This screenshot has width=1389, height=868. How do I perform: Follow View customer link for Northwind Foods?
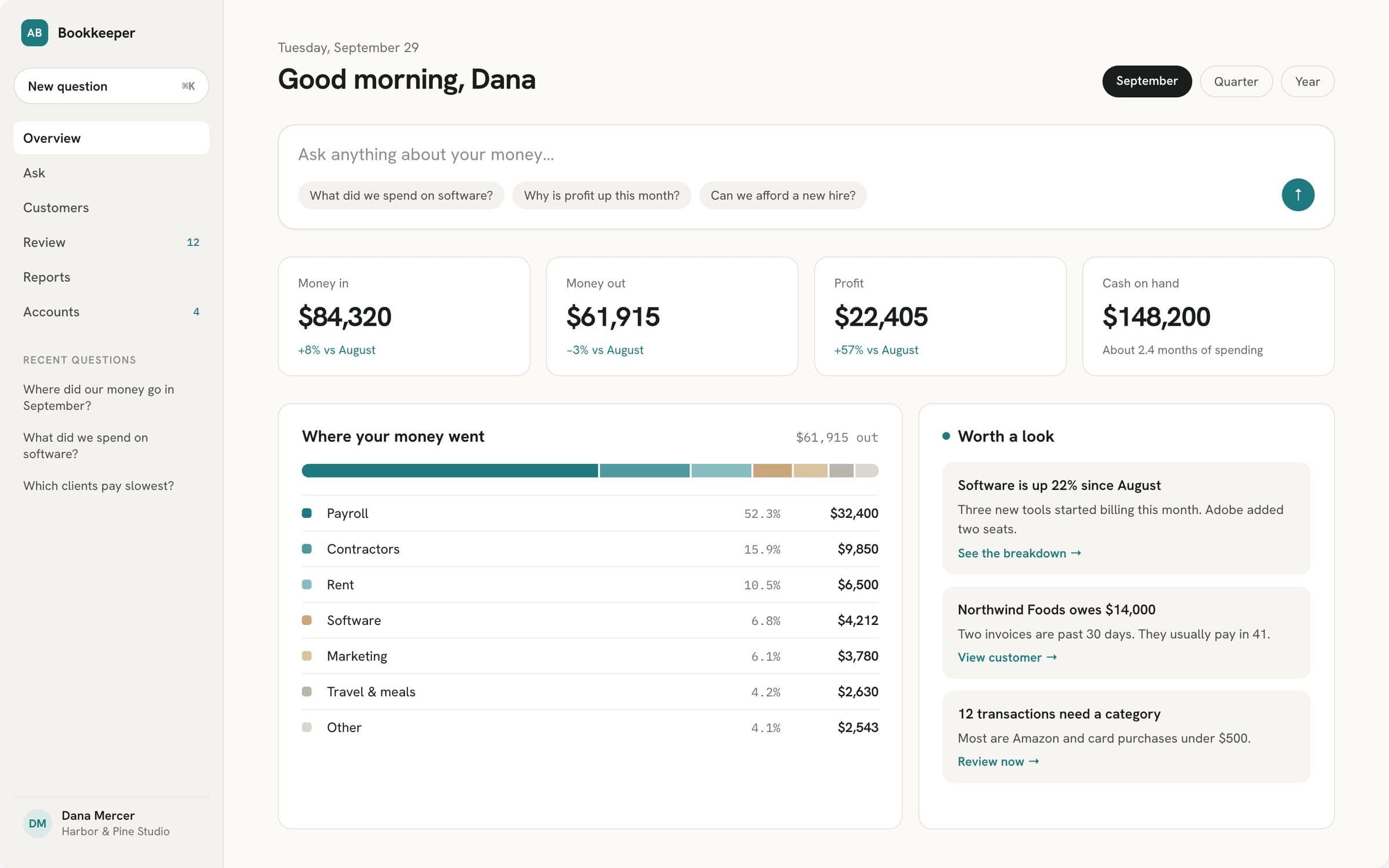tap(1007, 657)
